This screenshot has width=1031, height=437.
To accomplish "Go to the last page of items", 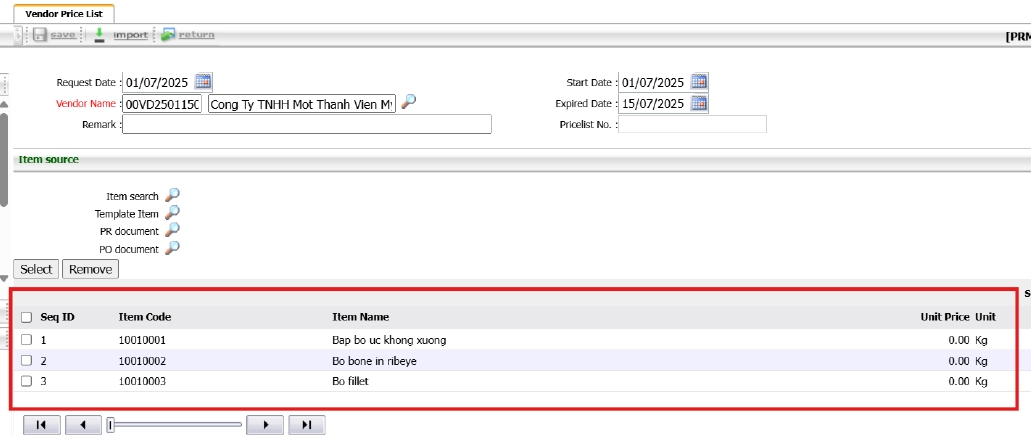I will tap(306, 425).
